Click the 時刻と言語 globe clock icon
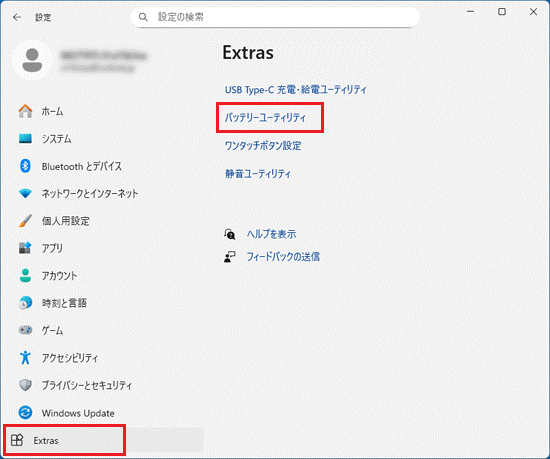The height and width of the screenshot is (459, 550). click(25, 303)
